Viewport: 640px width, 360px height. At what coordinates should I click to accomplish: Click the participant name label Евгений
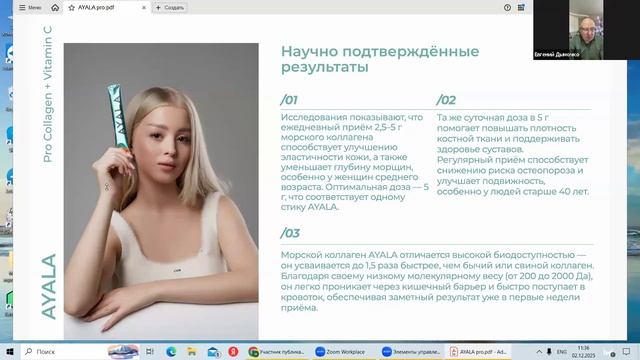[557, 54]
